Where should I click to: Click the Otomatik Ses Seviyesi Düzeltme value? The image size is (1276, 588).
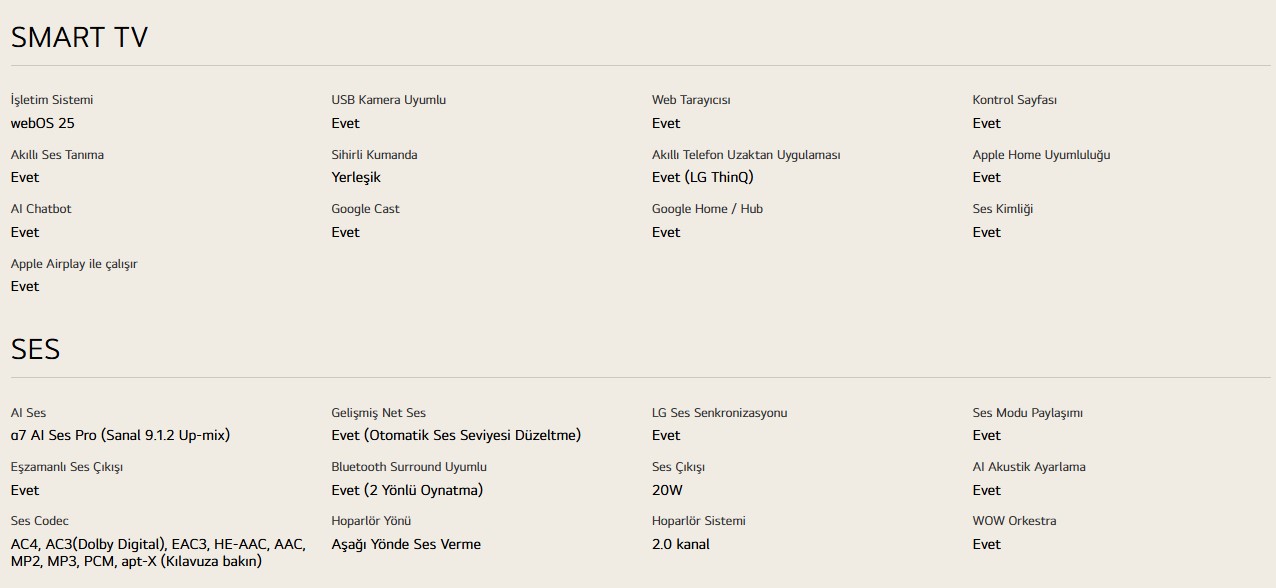456,436
